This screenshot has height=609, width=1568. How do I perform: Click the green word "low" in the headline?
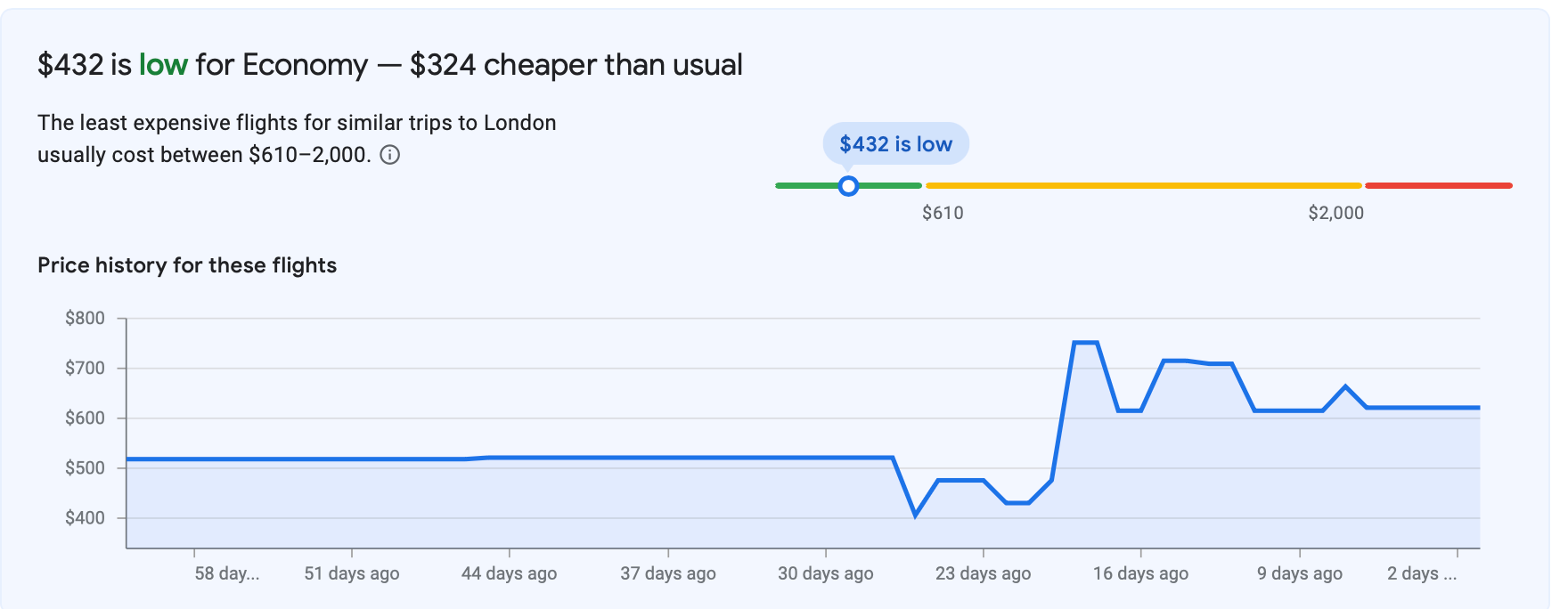click(163, 65)
